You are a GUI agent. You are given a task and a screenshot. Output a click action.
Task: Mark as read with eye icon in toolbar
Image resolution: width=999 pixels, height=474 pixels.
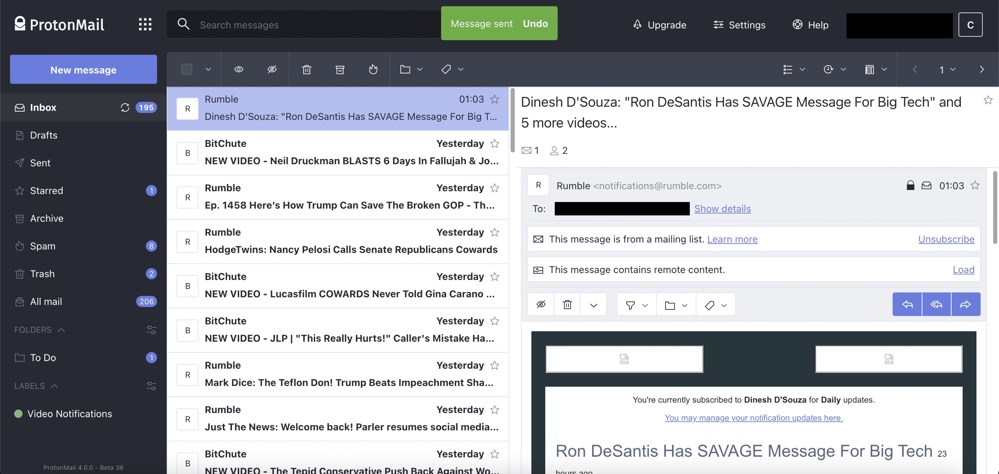pyautogui.click(x=238, y=69)
